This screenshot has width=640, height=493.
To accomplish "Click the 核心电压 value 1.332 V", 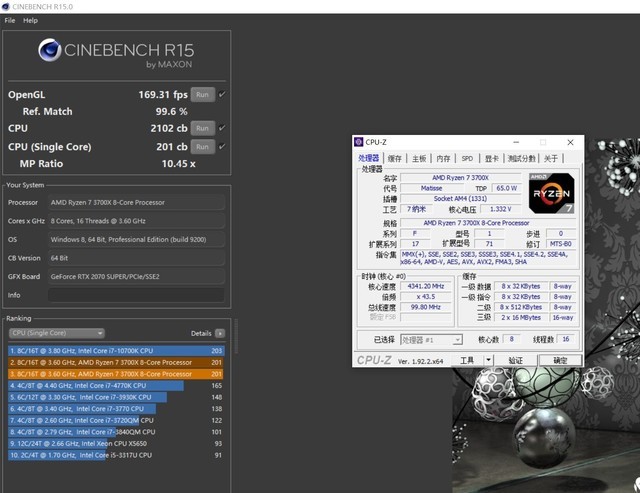I will tap(500, 209).
